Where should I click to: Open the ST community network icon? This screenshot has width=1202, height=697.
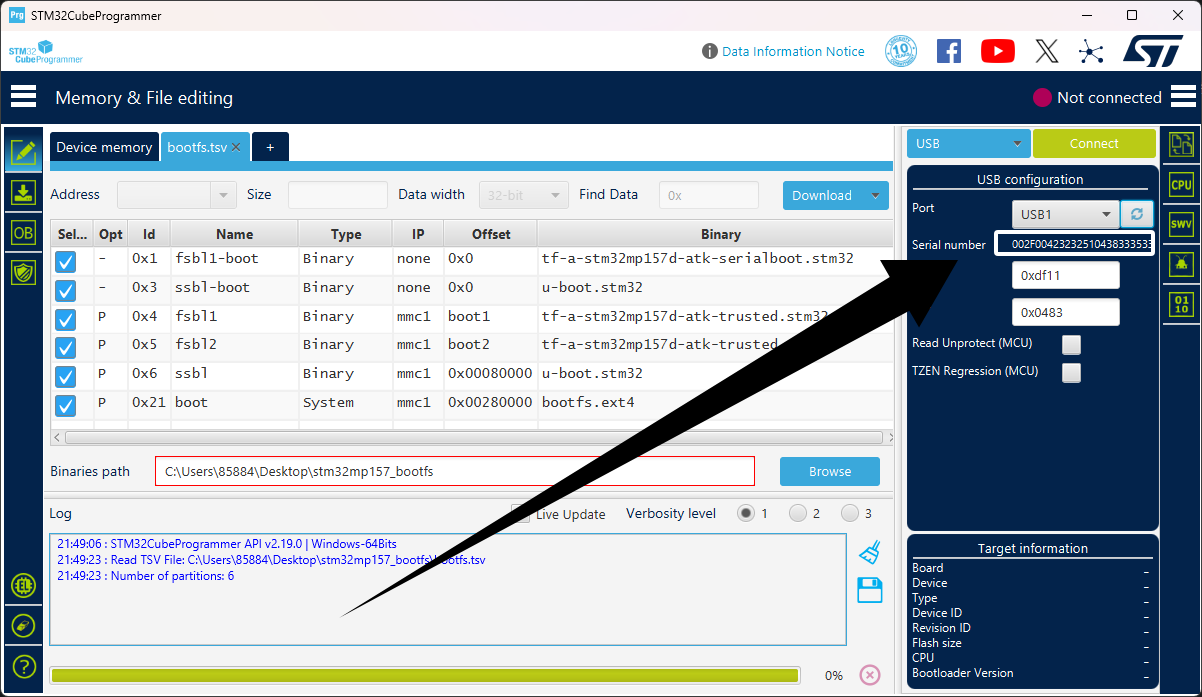coord(1090,51)
